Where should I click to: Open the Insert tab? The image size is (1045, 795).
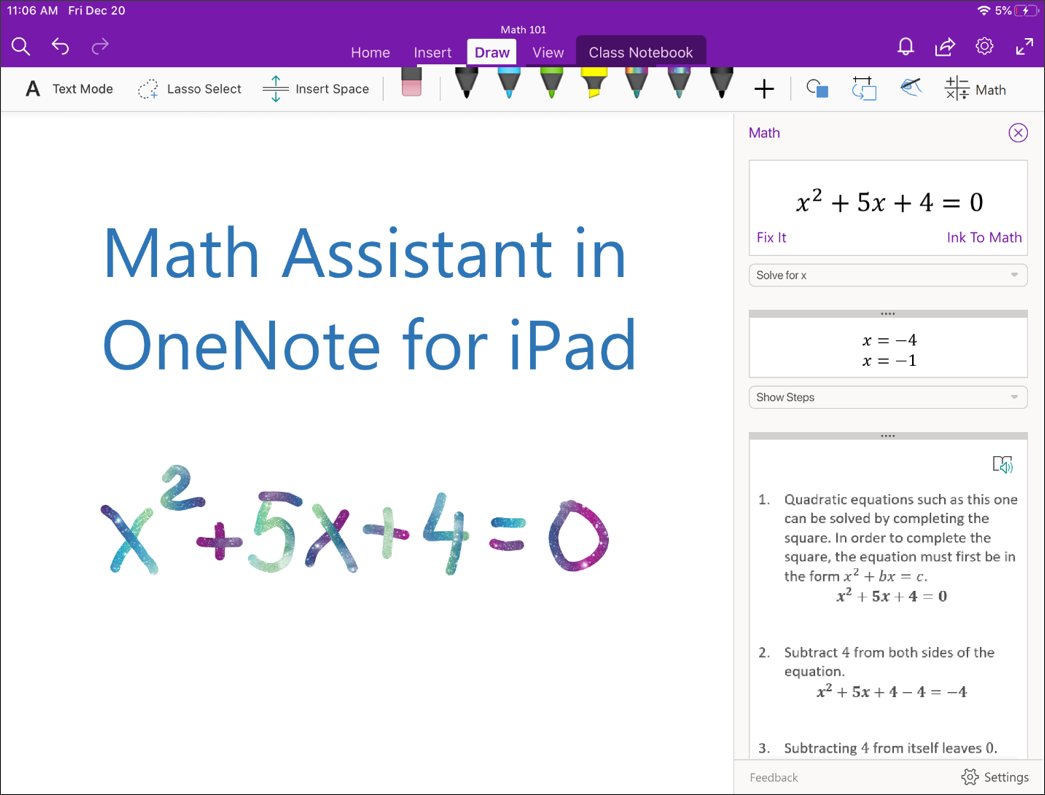click(x=432, y=53)
